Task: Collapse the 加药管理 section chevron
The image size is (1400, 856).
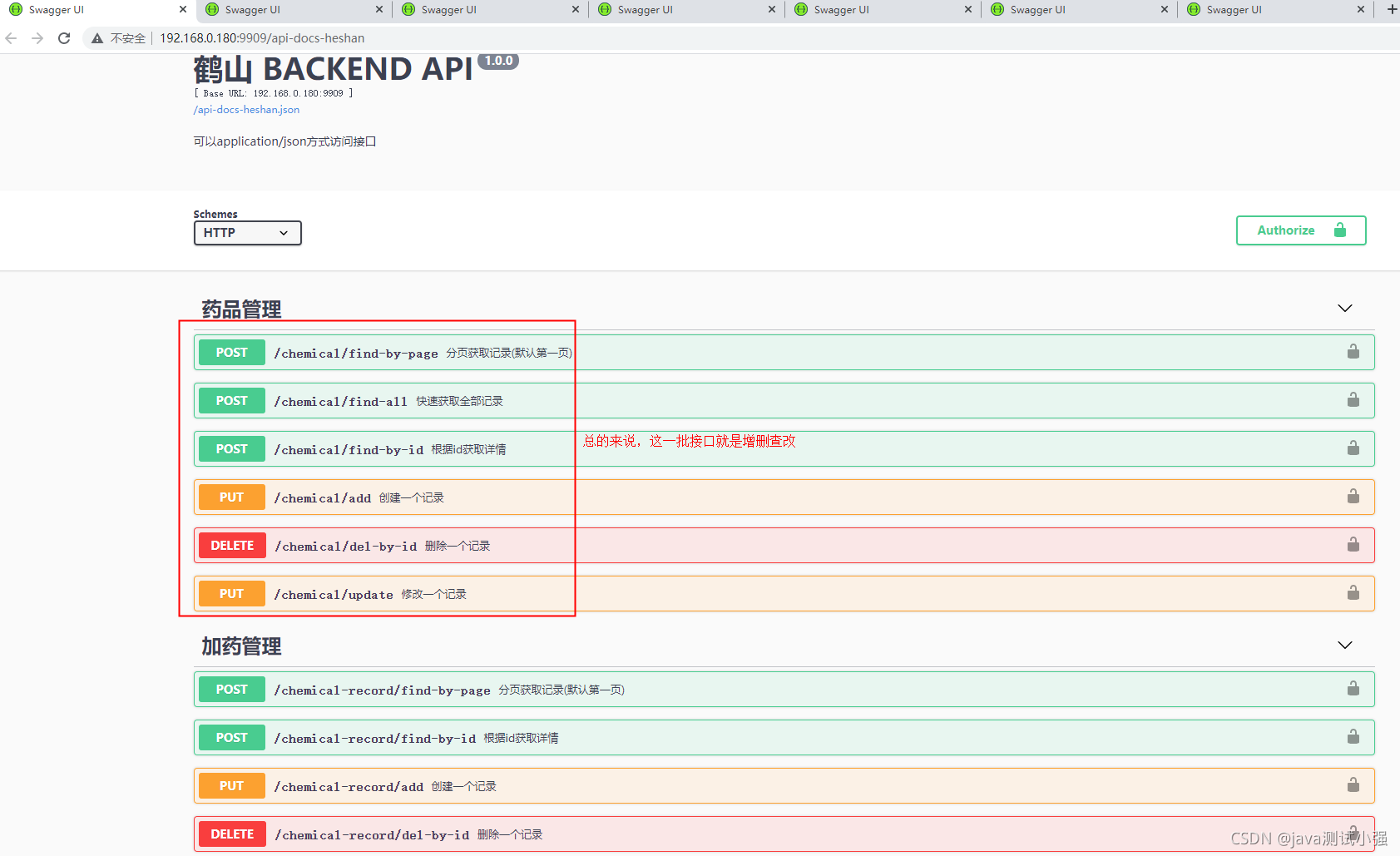Action: 1345,646
